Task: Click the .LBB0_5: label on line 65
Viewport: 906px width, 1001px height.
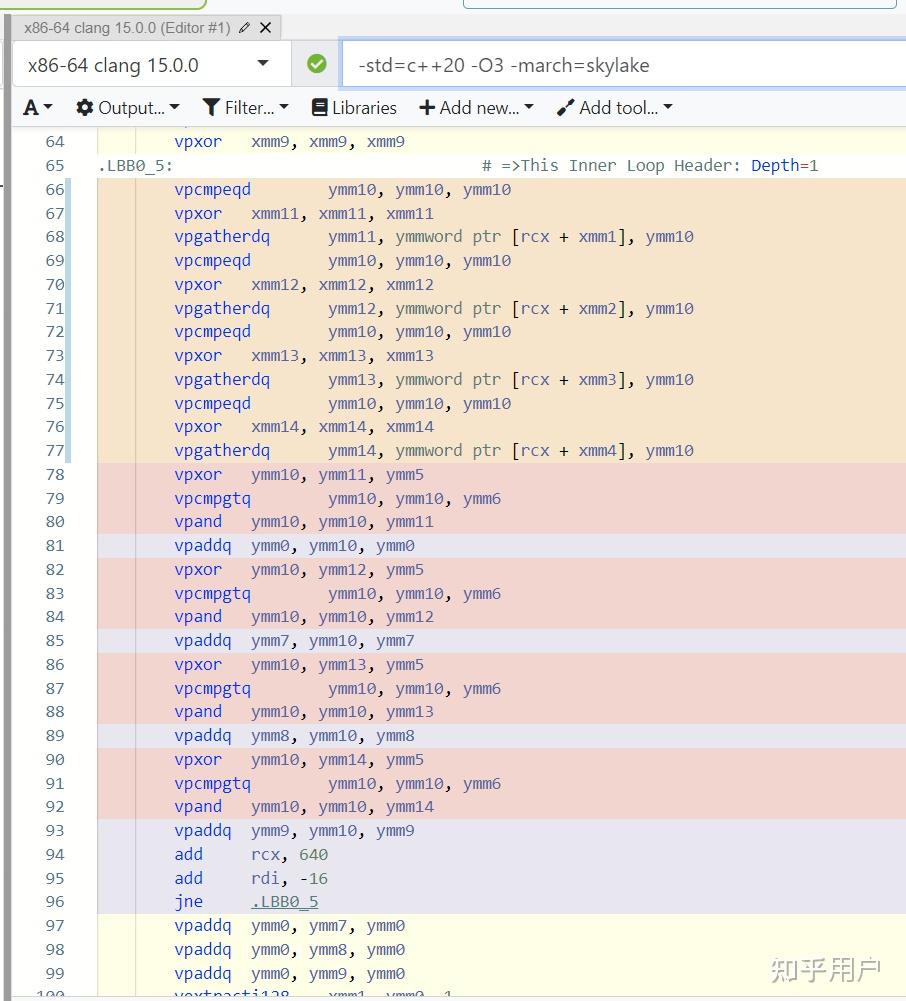Action: coord(135,166)
